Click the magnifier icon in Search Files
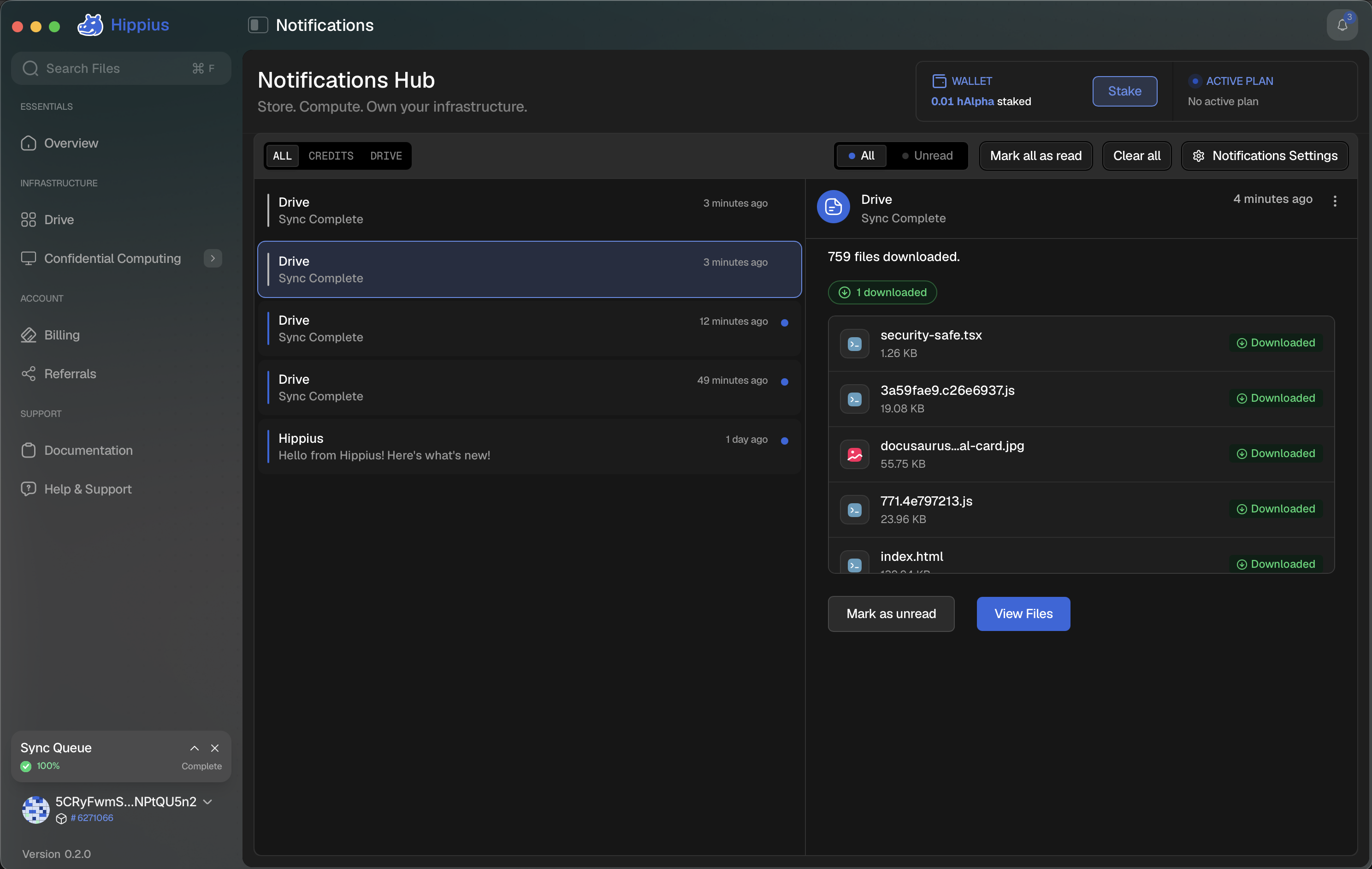 [x=30, y=68]
